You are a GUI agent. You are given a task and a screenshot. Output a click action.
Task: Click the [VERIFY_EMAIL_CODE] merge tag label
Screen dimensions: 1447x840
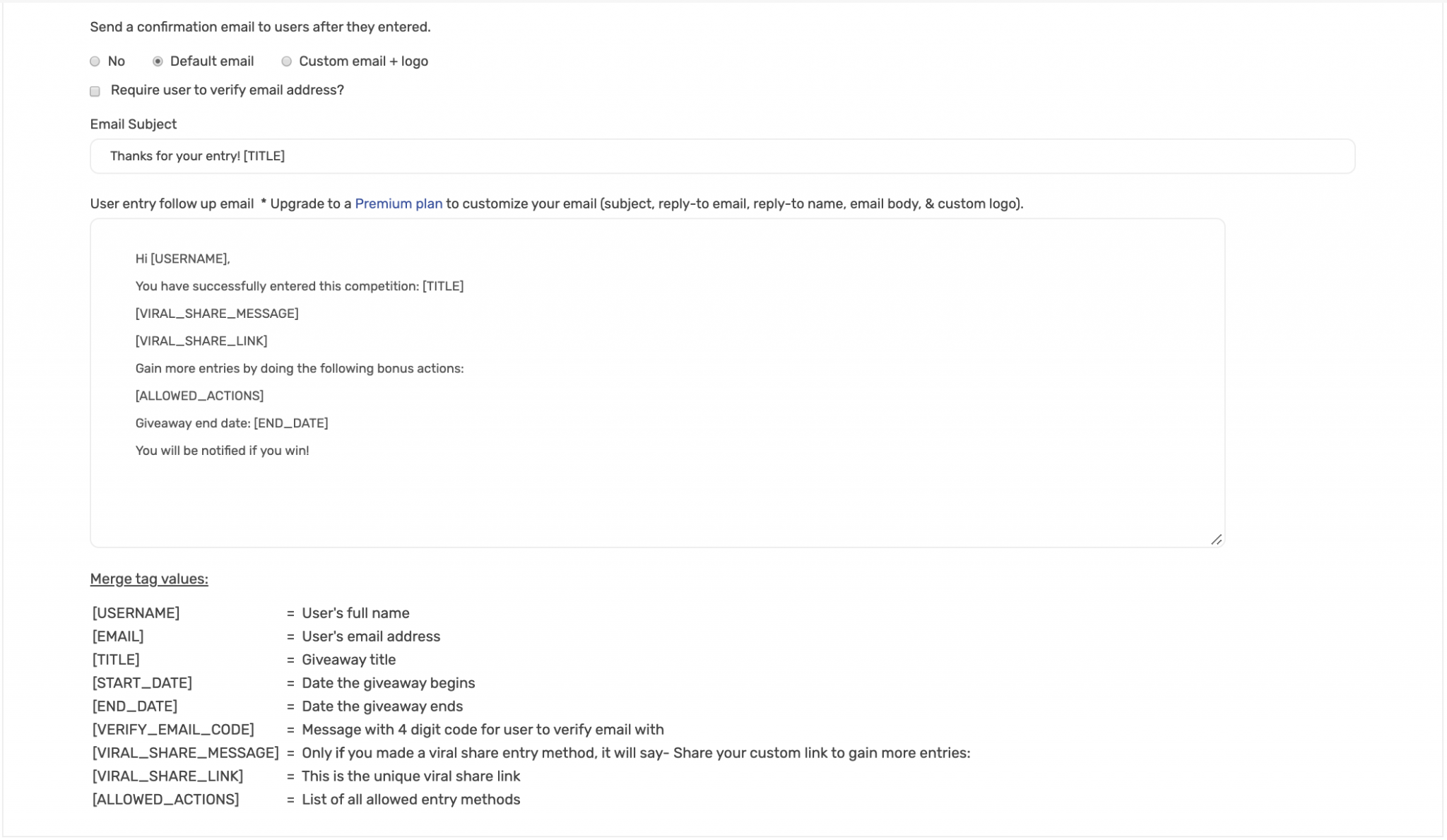point(172,729)
